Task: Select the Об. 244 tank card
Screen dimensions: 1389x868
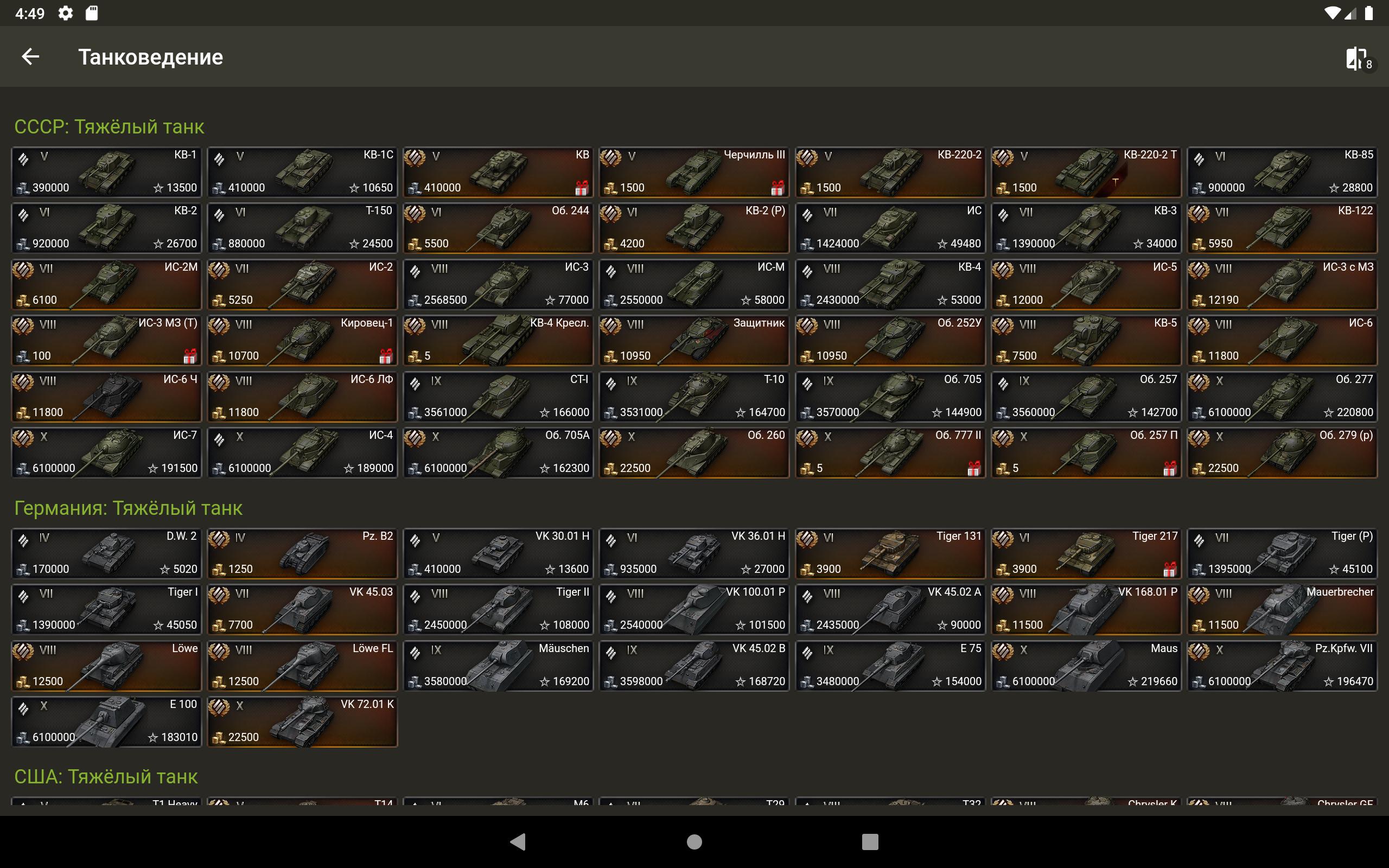Action: click(x=498, y=228)
